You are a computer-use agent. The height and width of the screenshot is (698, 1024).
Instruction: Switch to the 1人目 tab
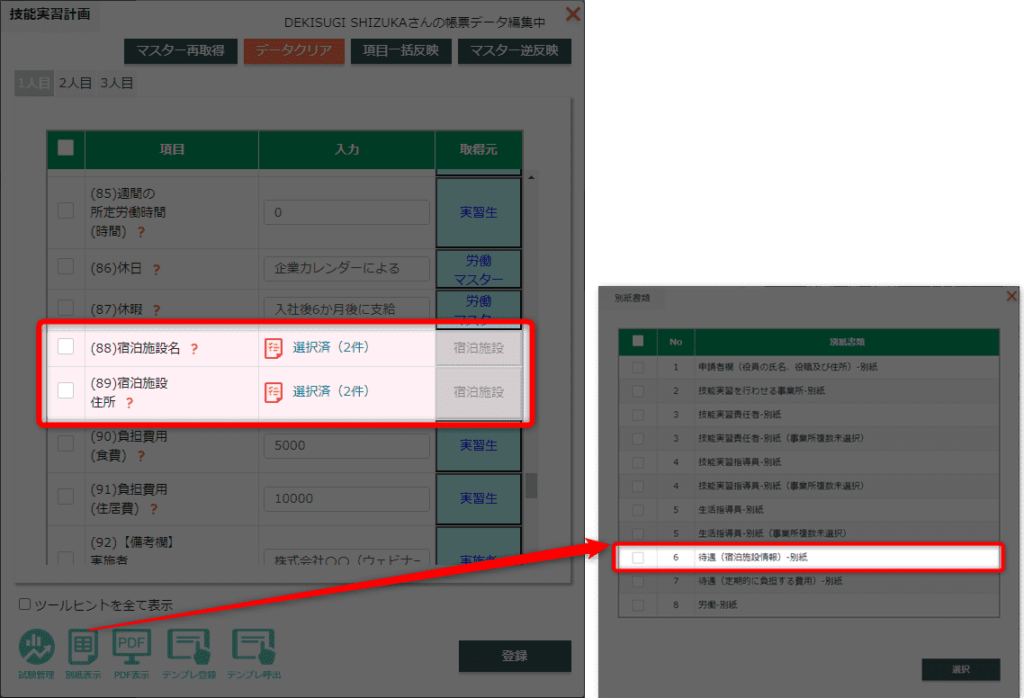coord(34,84)
